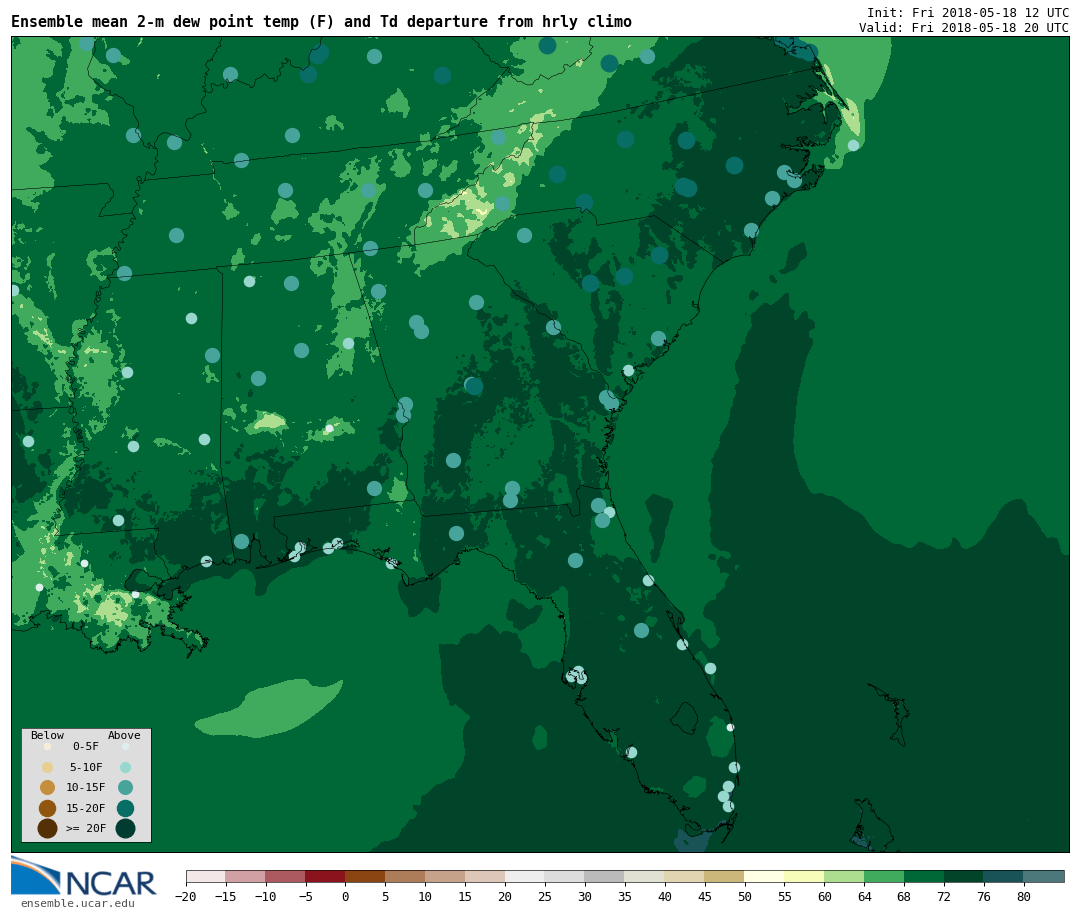
Task: Open the ensemble.ucar.edu link text
Action: [x=78, y=903]
